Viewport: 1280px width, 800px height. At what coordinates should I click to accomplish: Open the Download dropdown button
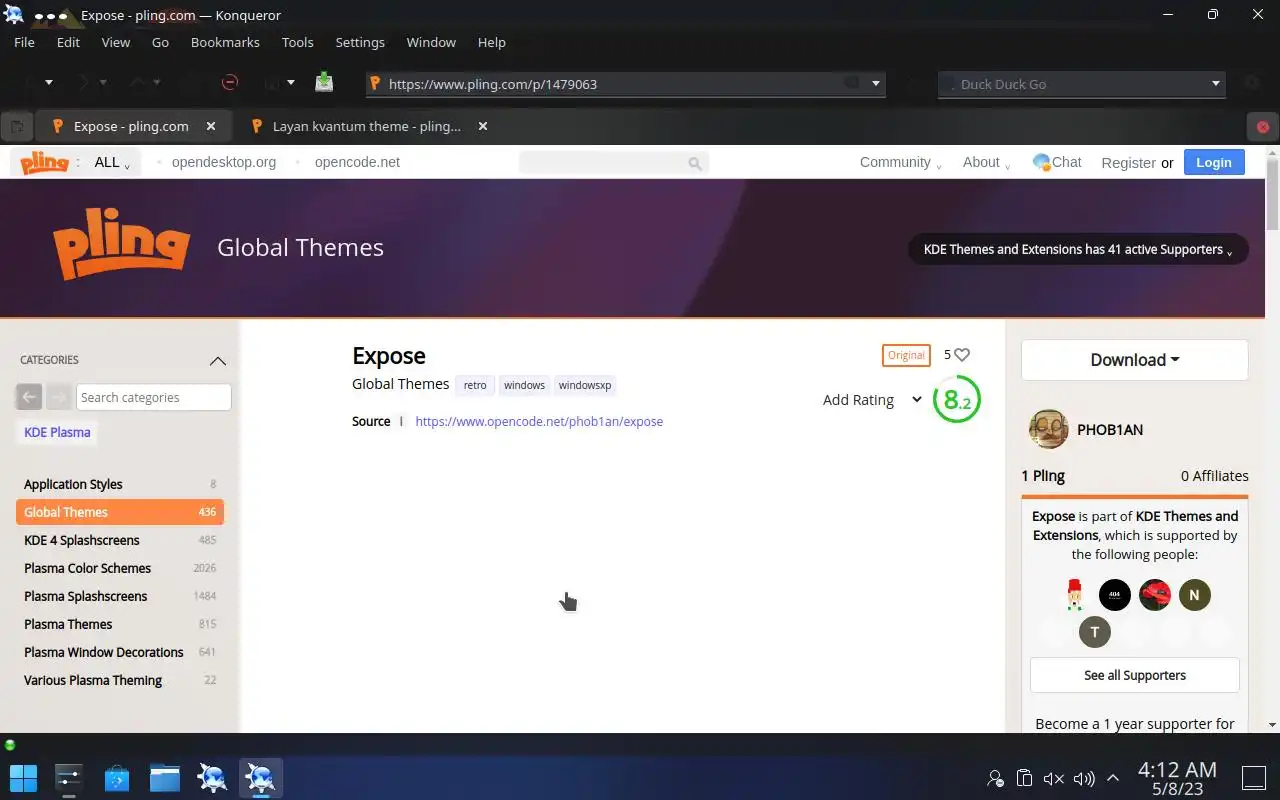(1134, 360)
